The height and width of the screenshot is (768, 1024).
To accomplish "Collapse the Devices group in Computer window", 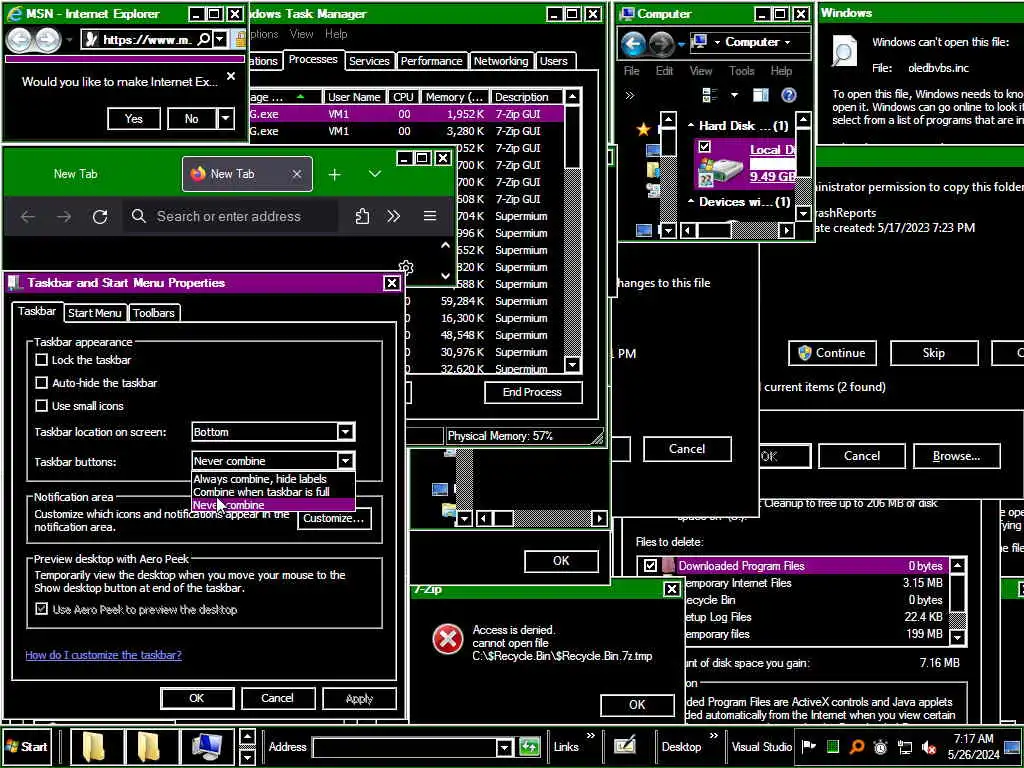I will 691,202.
